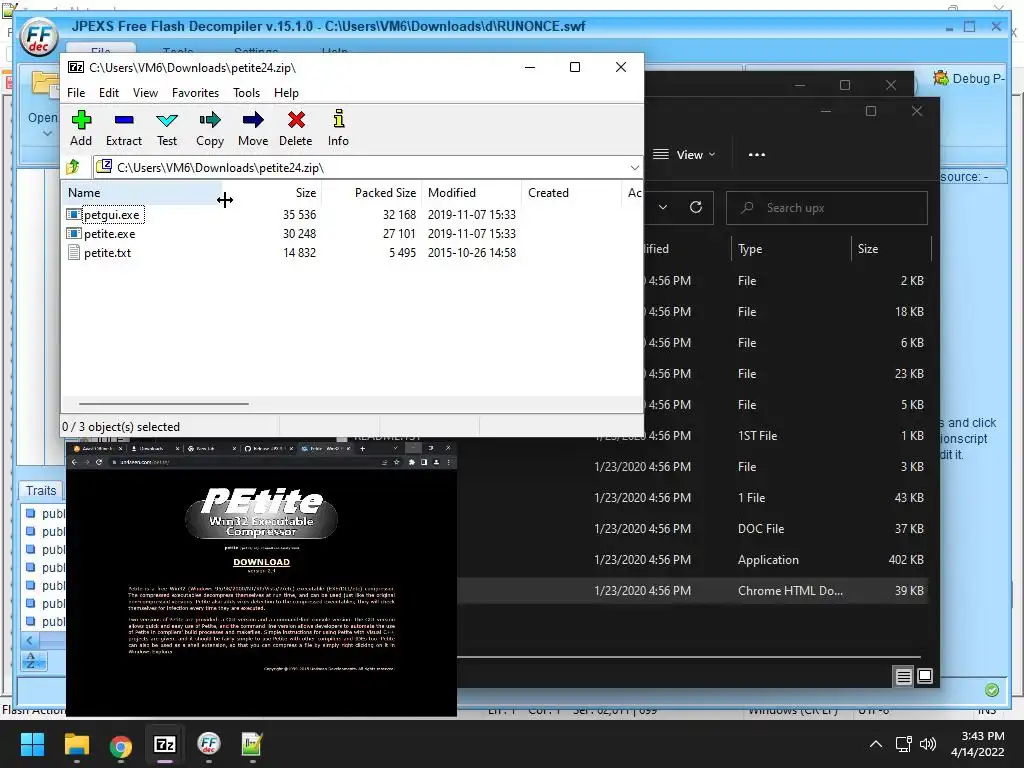Select the Traits tab in JPEXS
Screen dimensions: 1024x768
tap(40, 490)
